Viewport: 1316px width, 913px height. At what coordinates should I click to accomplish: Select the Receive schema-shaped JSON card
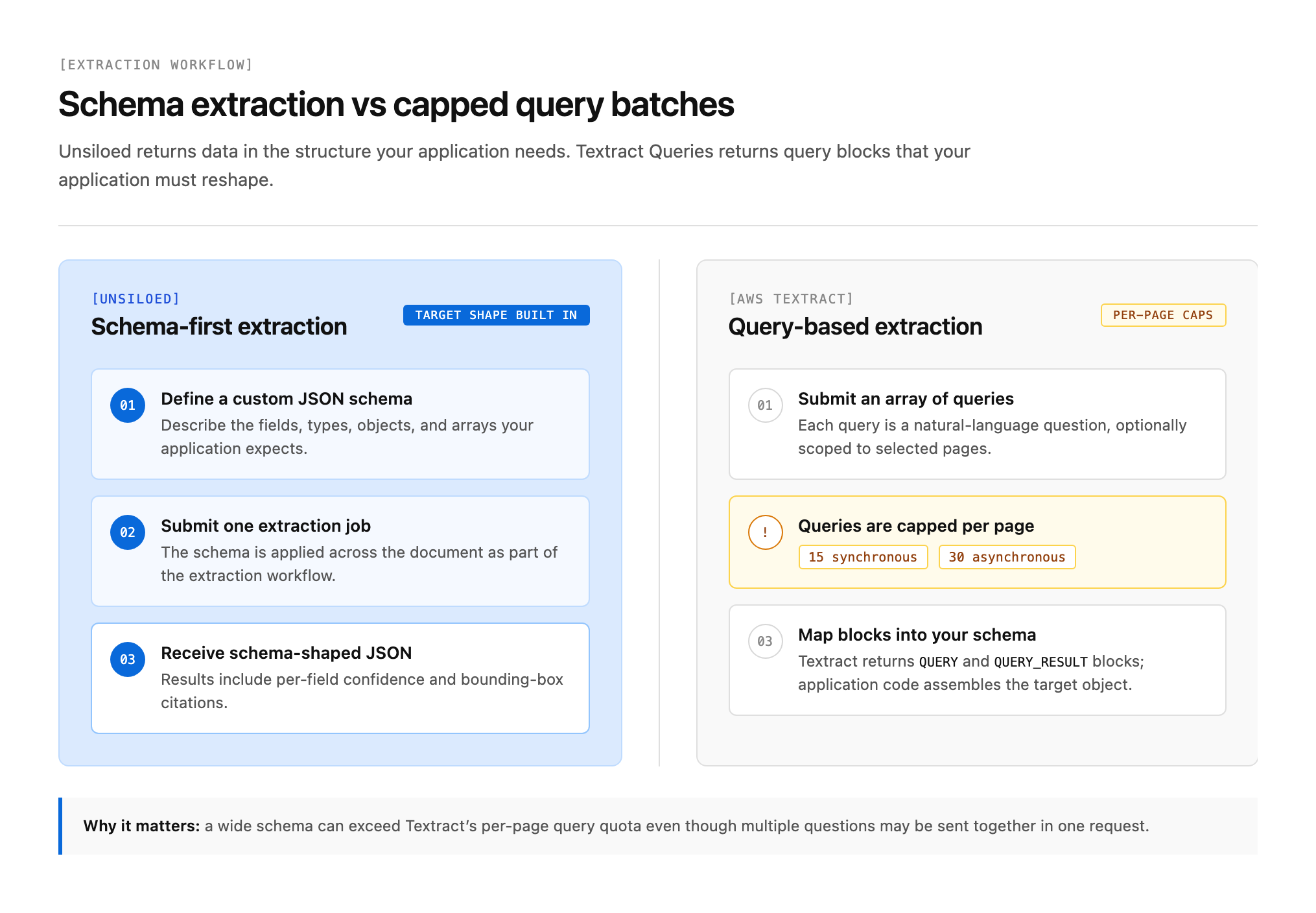tap(340, 678)
